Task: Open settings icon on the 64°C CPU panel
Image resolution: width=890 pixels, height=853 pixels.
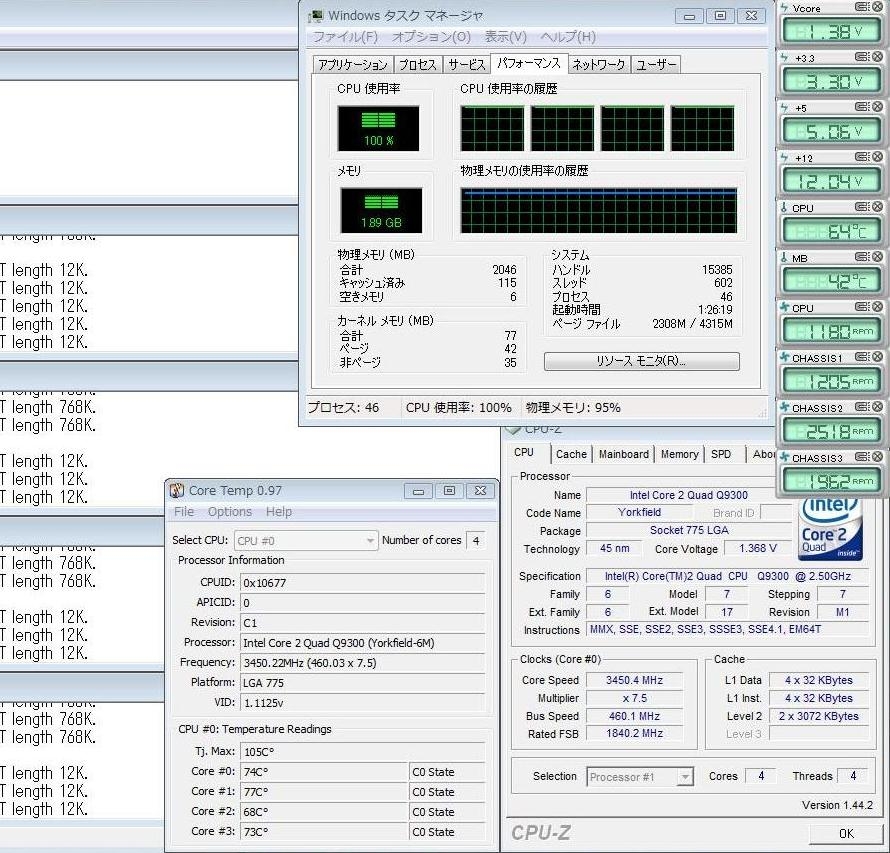Action: point(862,207)
